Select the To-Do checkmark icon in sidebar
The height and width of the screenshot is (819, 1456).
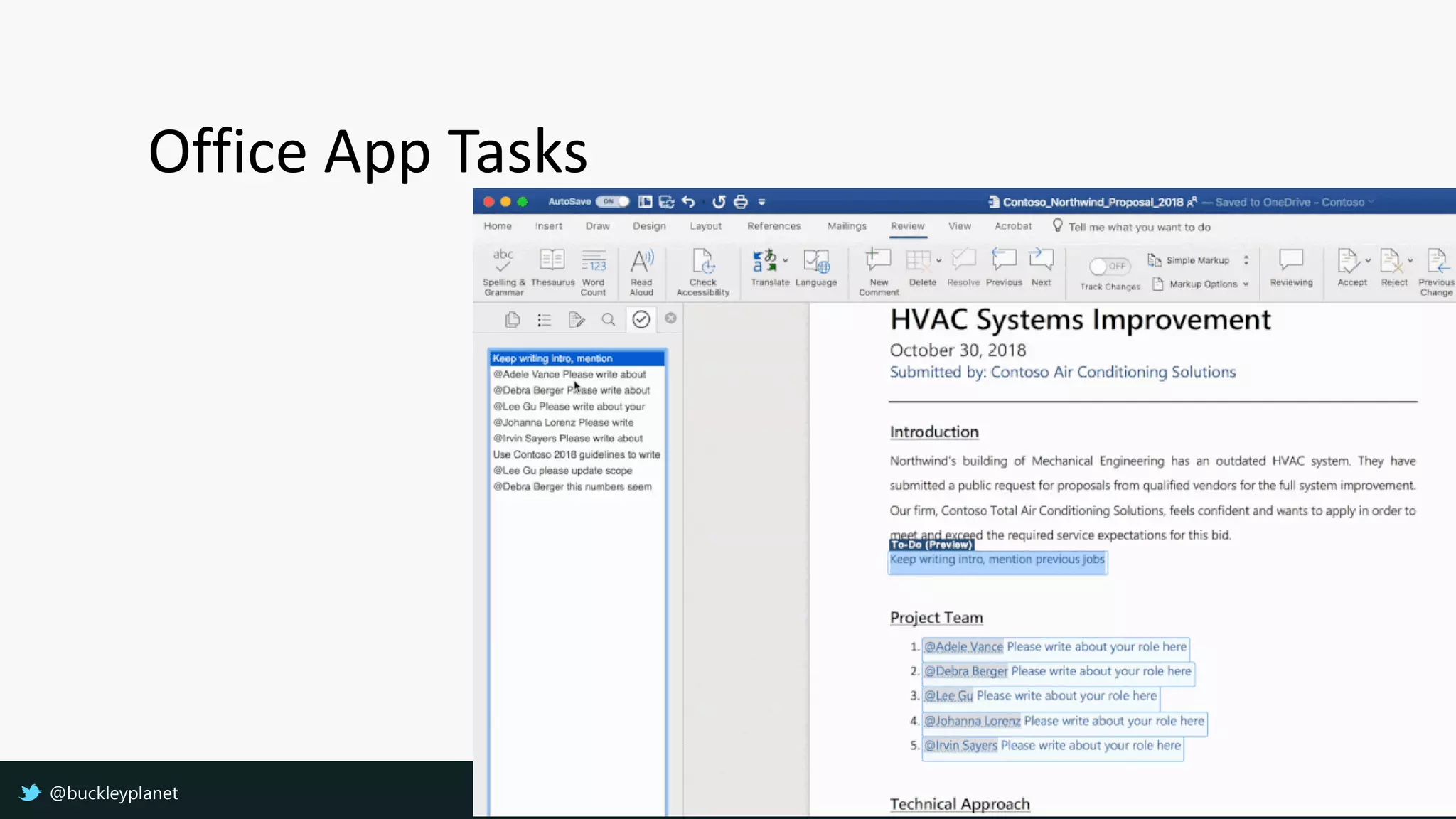click(x=641, y=319)
